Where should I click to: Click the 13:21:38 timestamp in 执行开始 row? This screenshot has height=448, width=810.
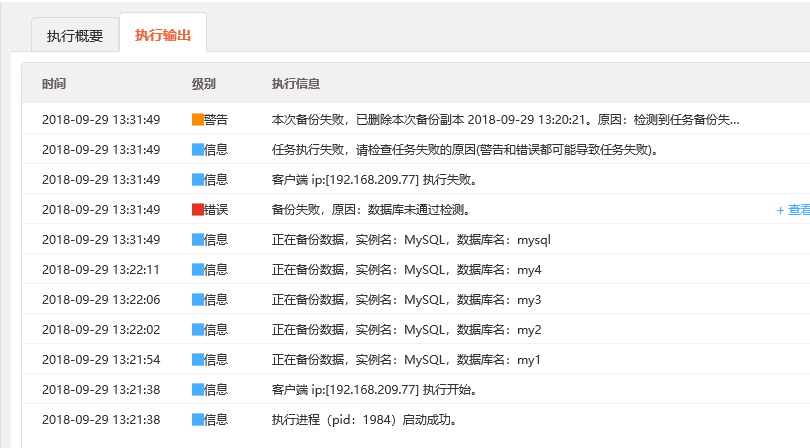point(101,390)
